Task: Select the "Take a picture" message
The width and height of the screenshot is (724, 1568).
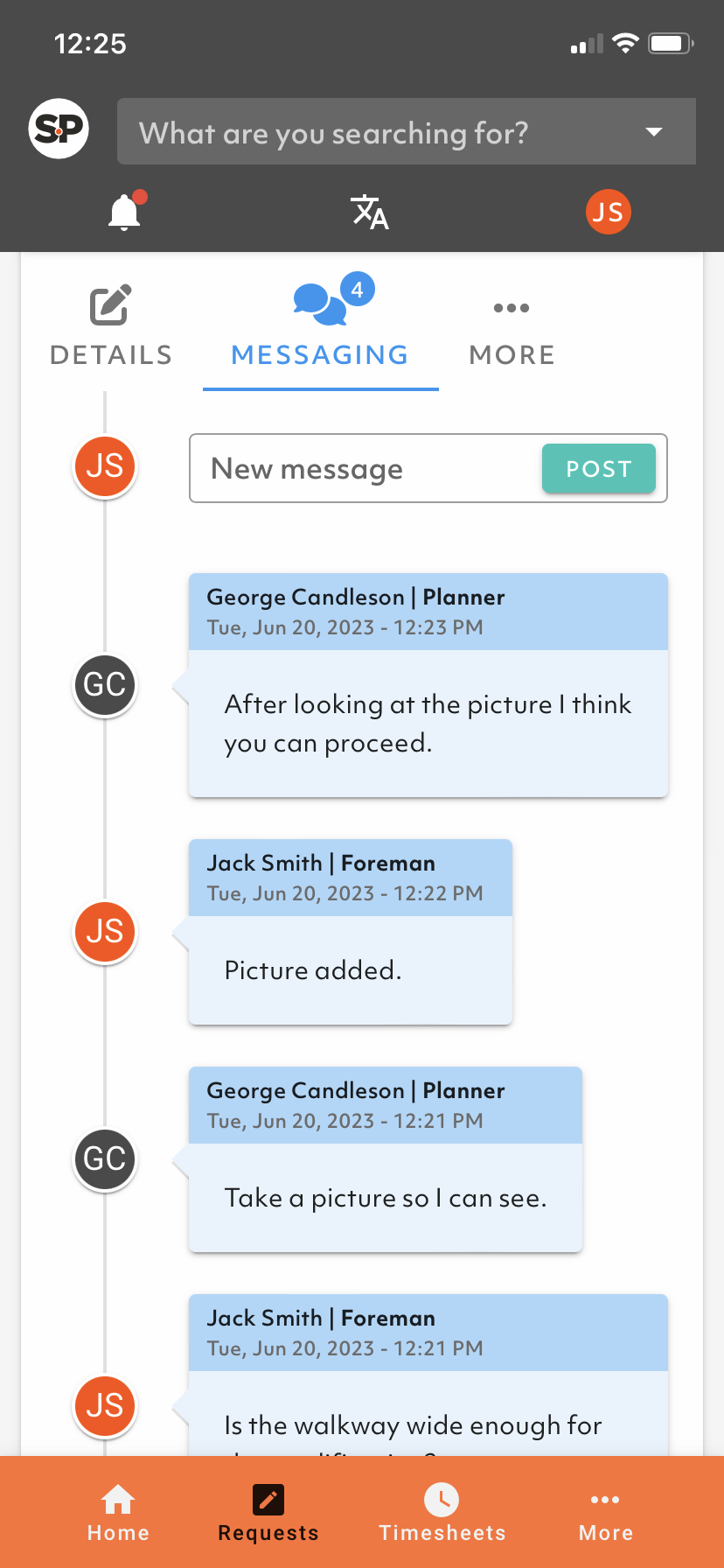Action: [x=386, y=1198]
